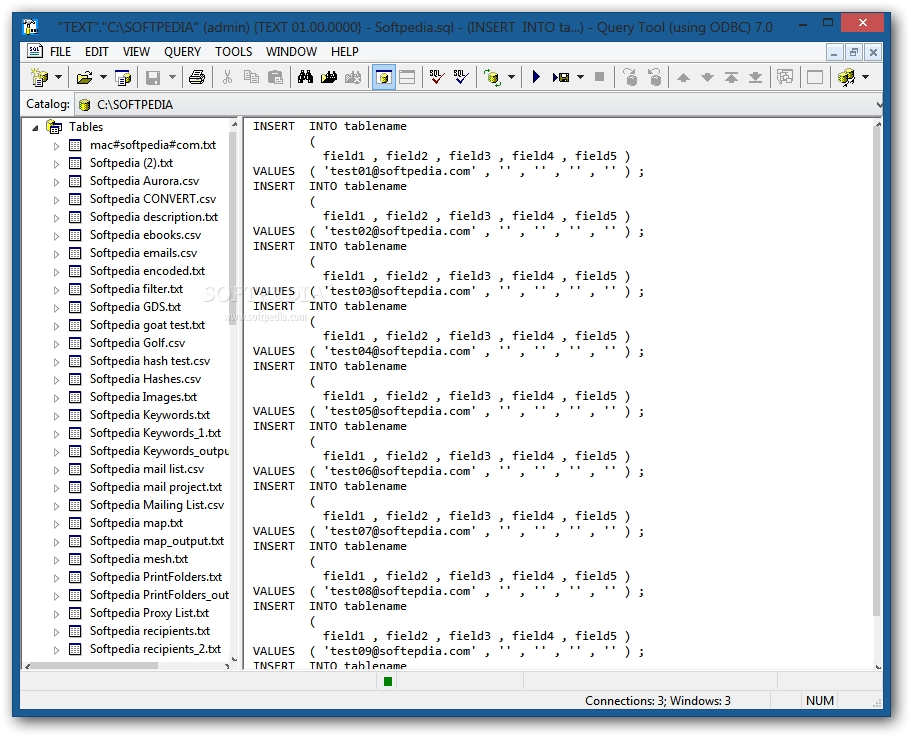Click the Cut scissors icon
This screenshot has height=737, width=911.
coord(227,77)
